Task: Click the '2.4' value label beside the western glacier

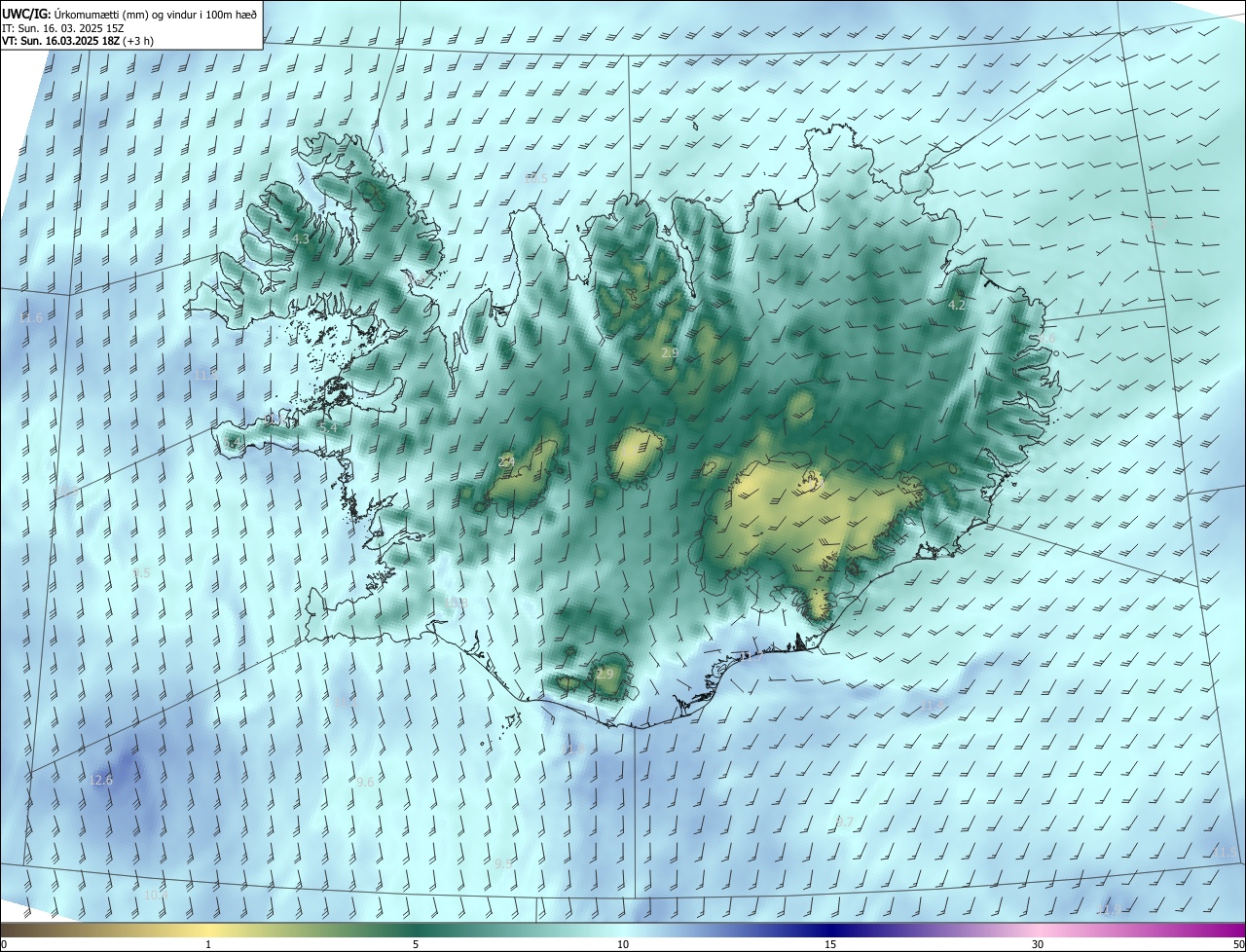Action: click(x=506, y=461)
